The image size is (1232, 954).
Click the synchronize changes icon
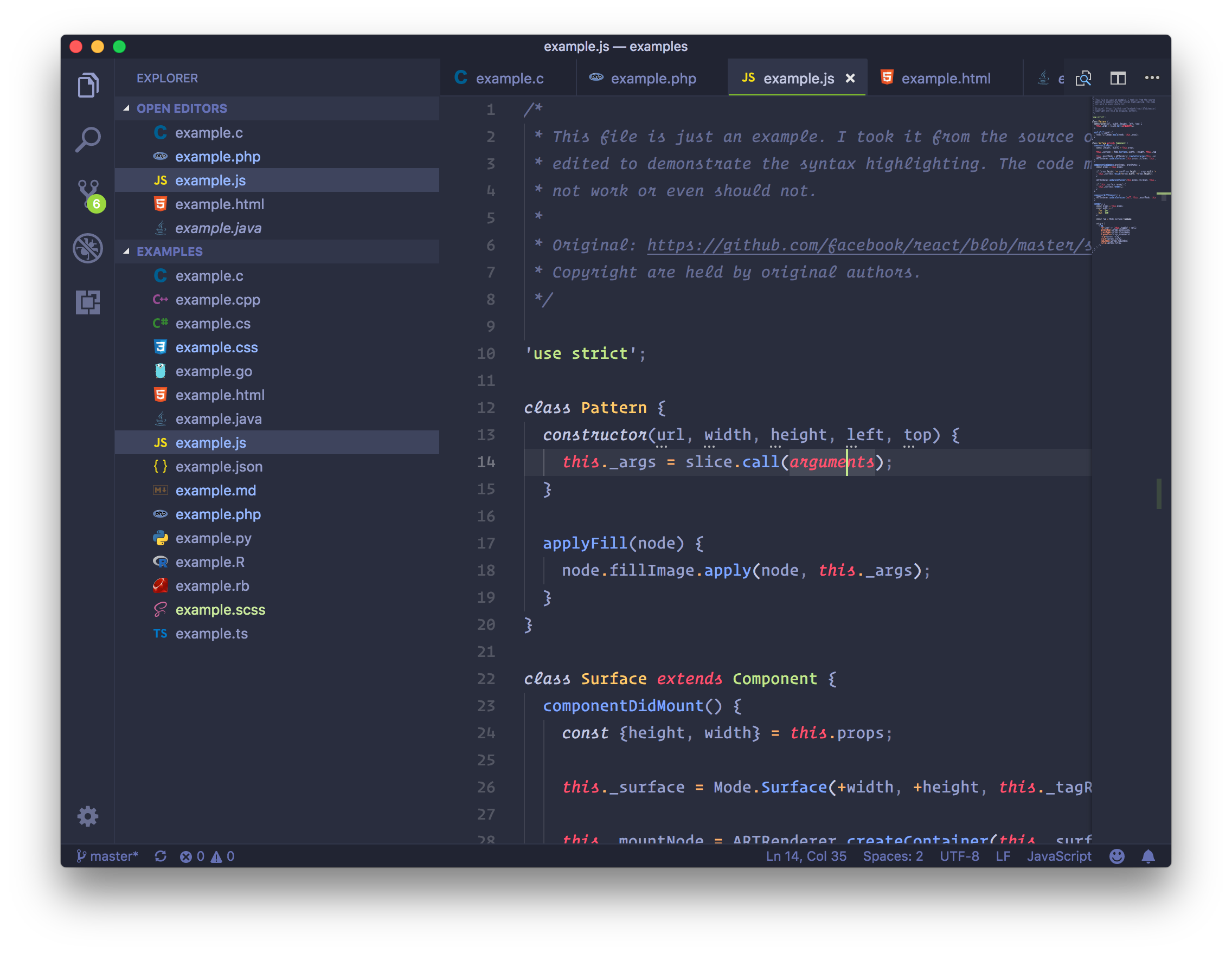click(161, 856)
